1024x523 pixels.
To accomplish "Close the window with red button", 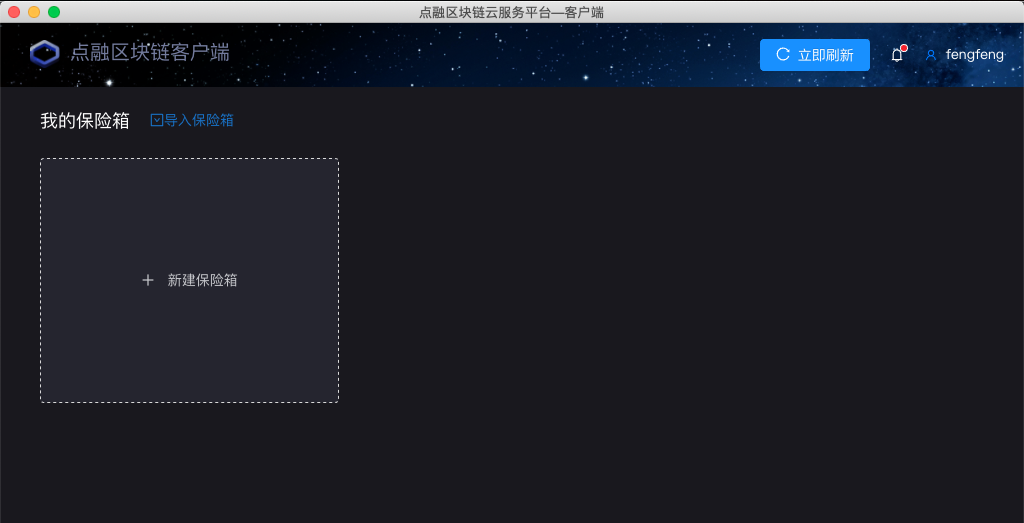I will (x=14, y=12).
